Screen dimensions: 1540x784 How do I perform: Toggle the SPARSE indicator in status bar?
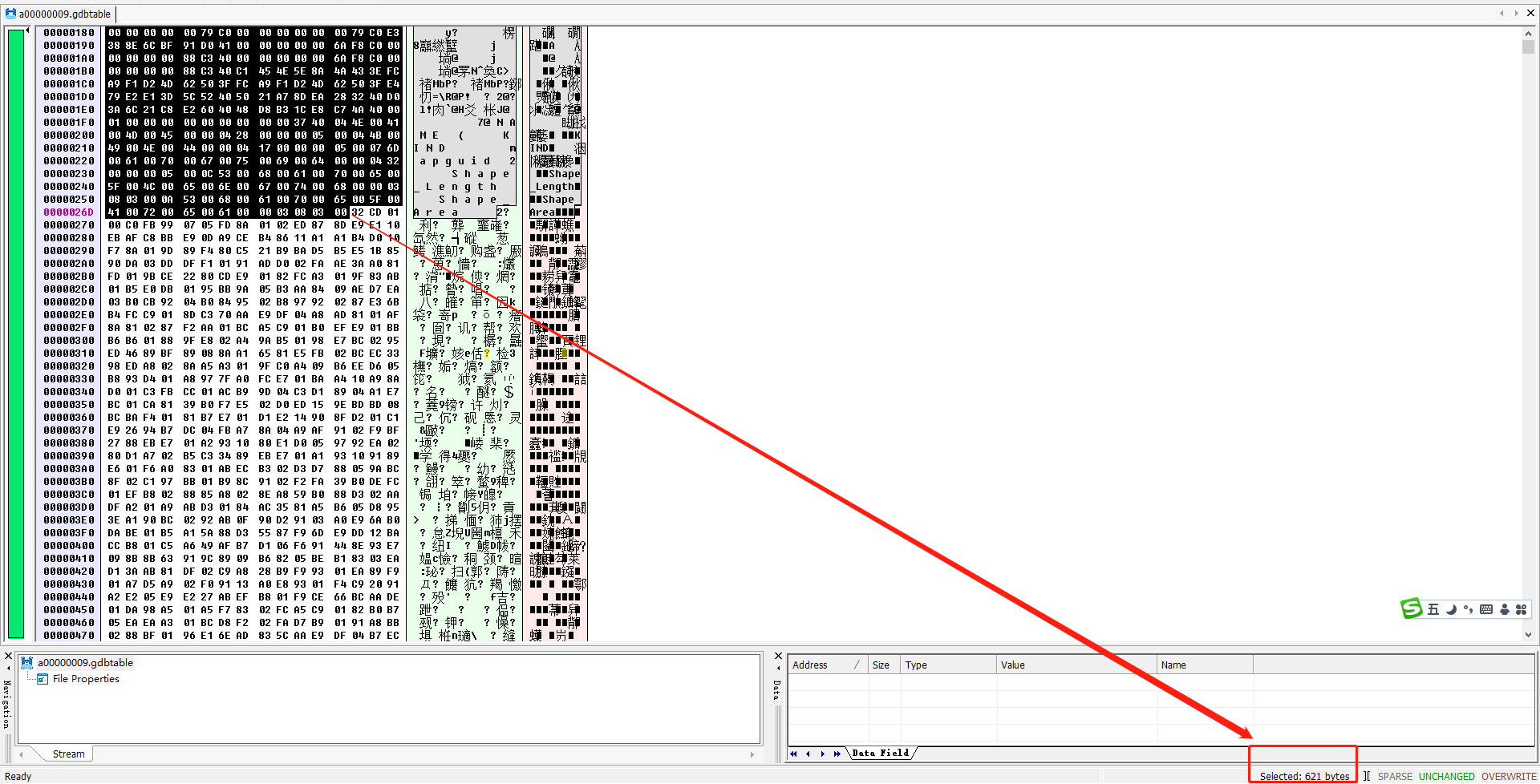(1395, 776)
